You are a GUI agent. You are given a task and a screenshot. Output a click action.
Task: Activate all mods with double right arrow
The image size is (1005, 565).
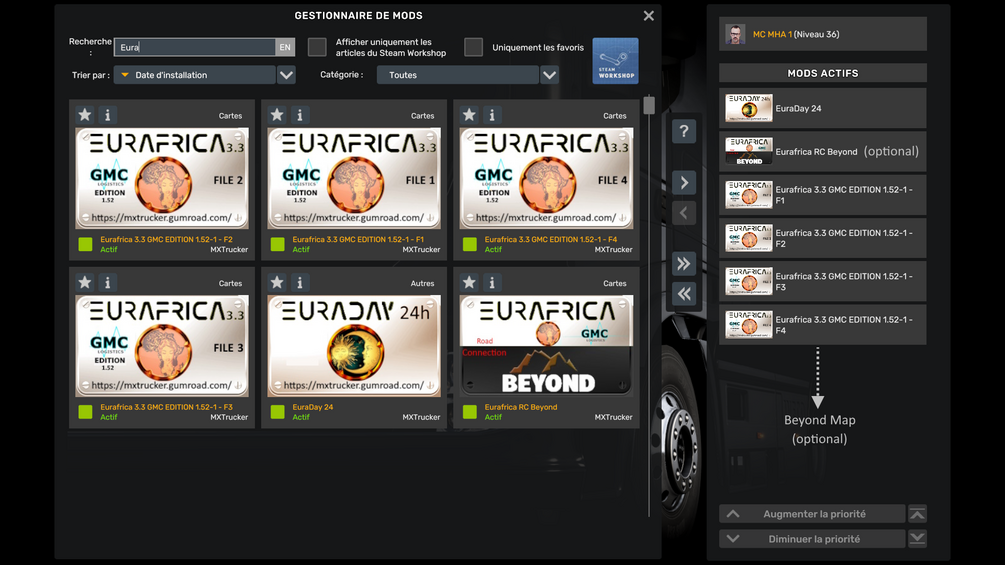(x=684, y=263)
